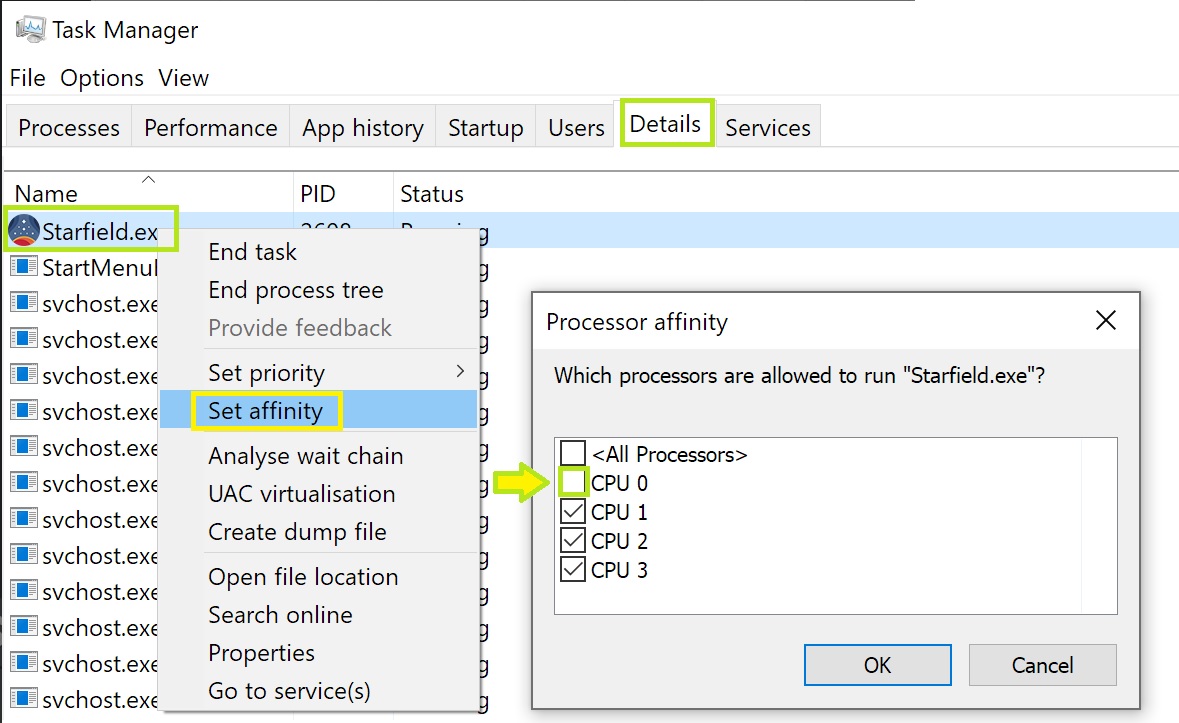Switch to the Performance tab
This screenshot has height=723, width=1179.
click(211, 127)
